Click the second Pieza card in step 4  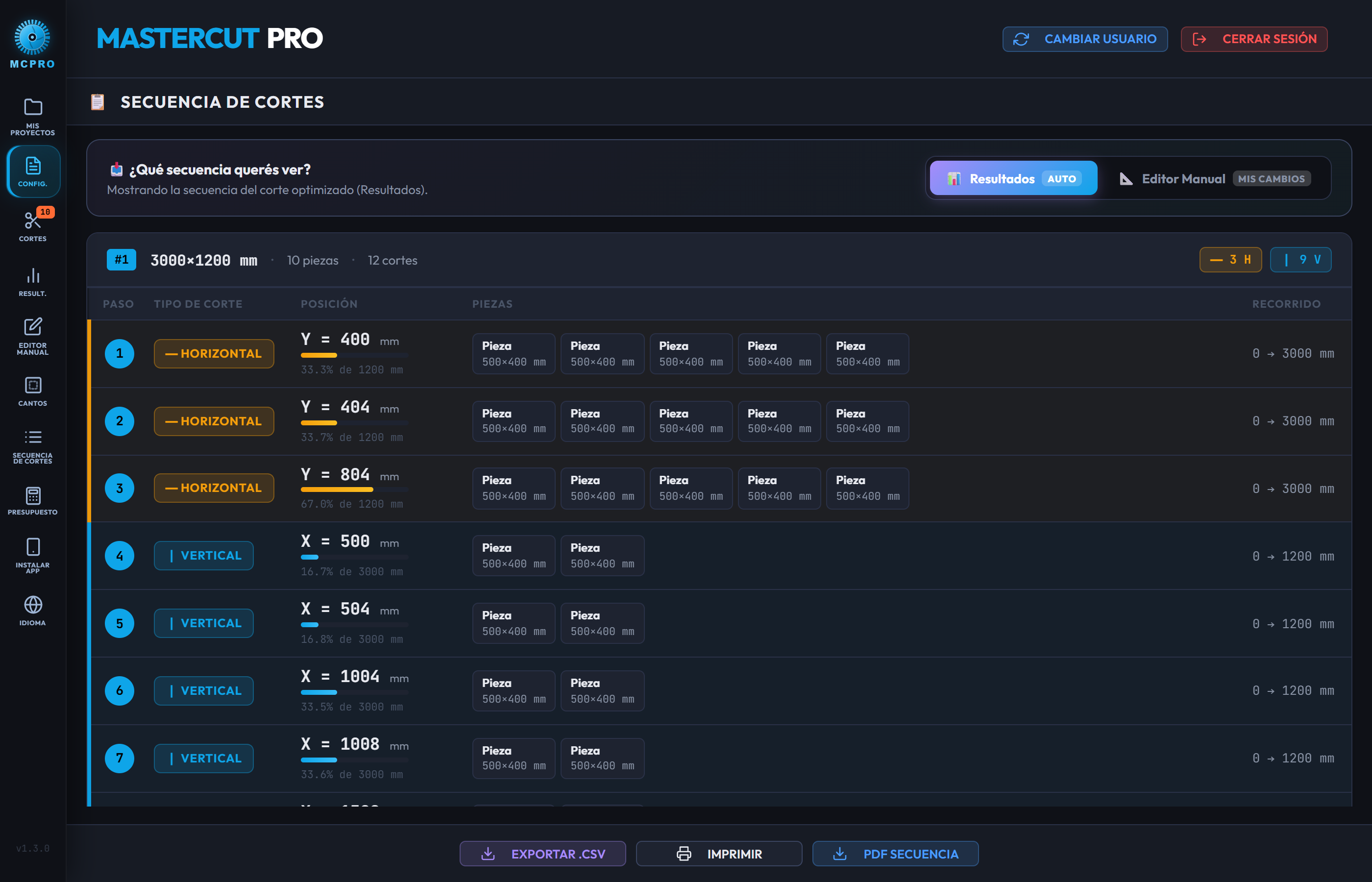[602, 556]
